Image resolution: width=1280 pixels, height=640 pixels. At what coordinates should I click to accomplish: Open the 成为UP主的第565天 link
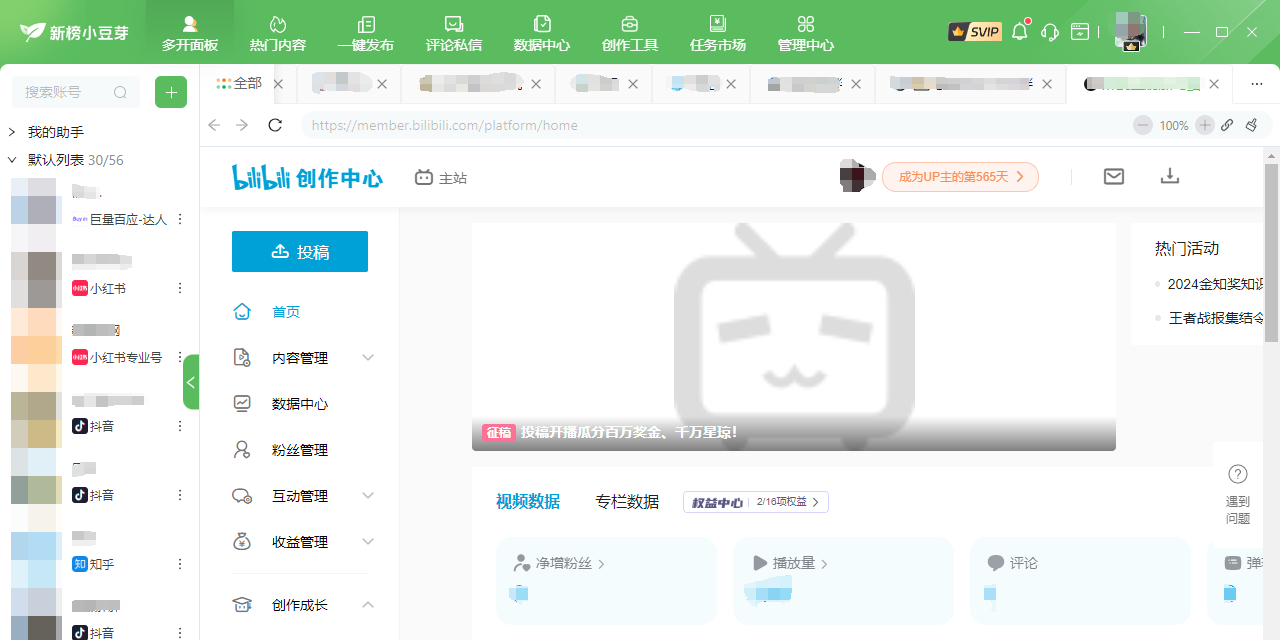coord(960,177)
